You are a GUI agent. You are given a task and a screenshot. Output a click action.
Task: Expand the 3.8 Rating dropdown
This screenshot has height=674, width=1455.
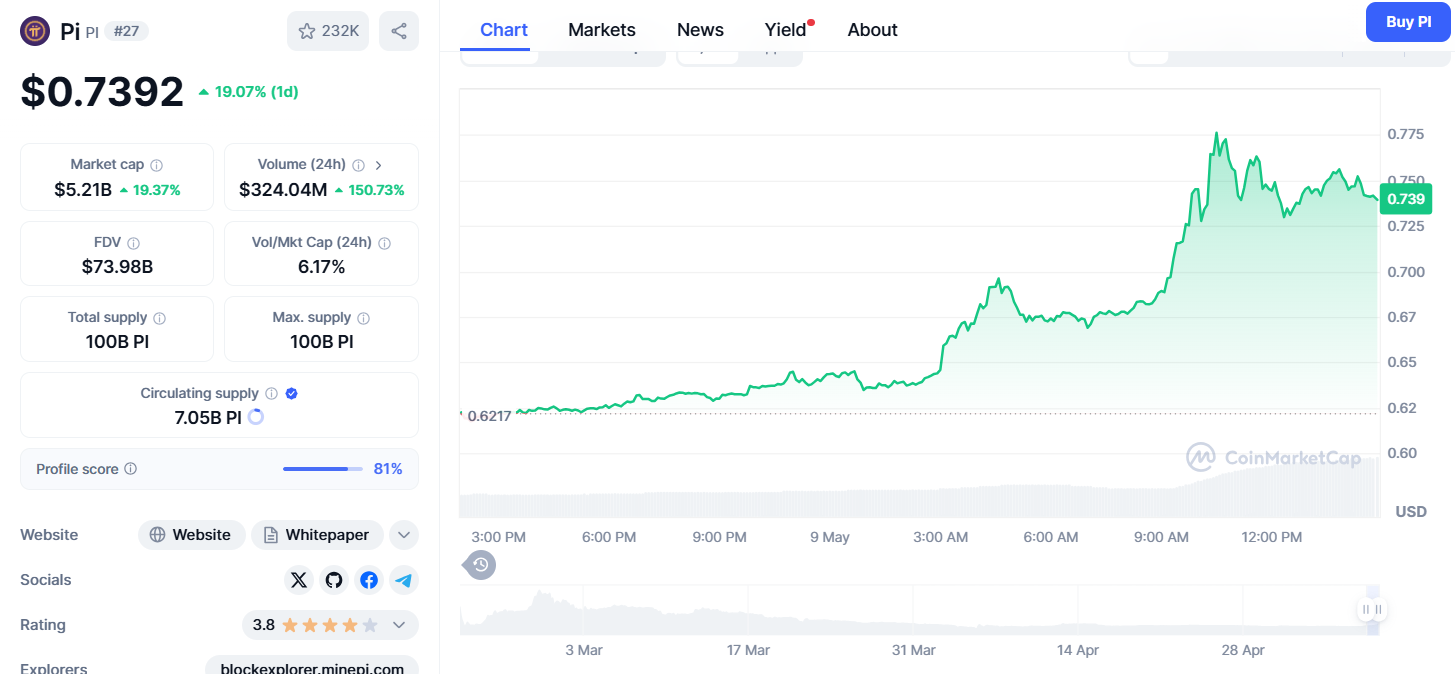click(331, 625)
